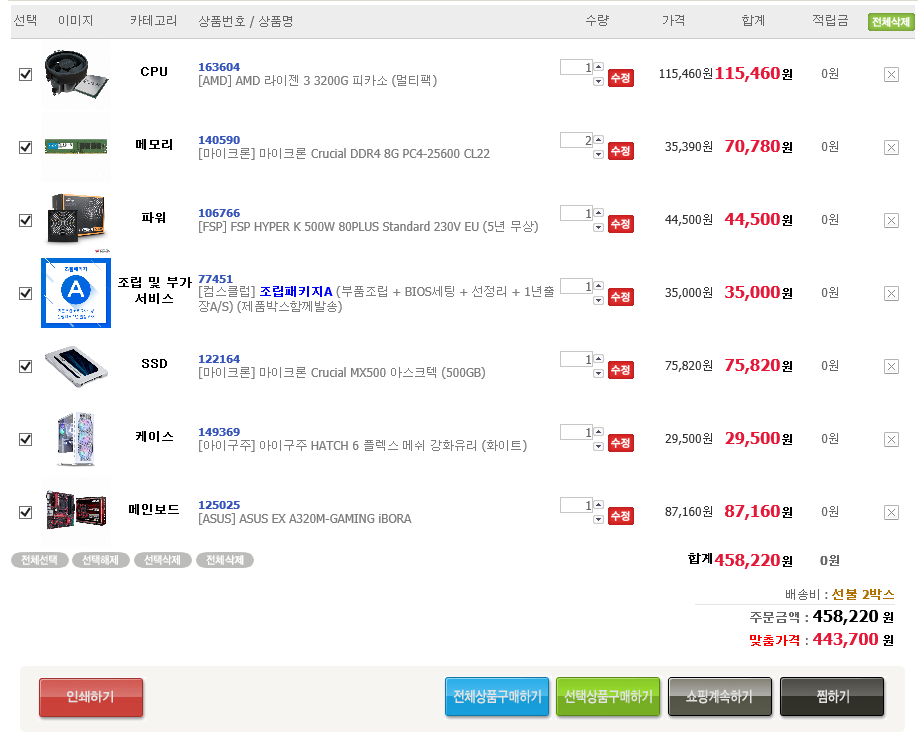918x755 pixels.
Task: Click the 메모리 quantity input field
Action: coord(577,140)
